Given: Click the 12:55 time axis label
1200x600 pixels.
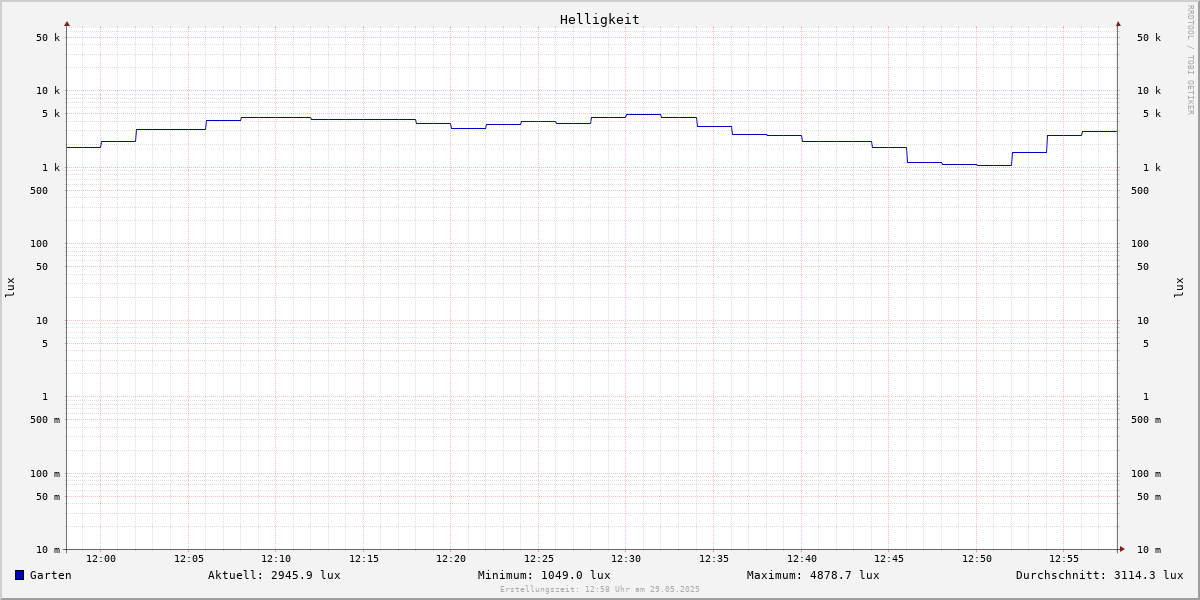Looking at the screenshot, I should coord(1064,559).
